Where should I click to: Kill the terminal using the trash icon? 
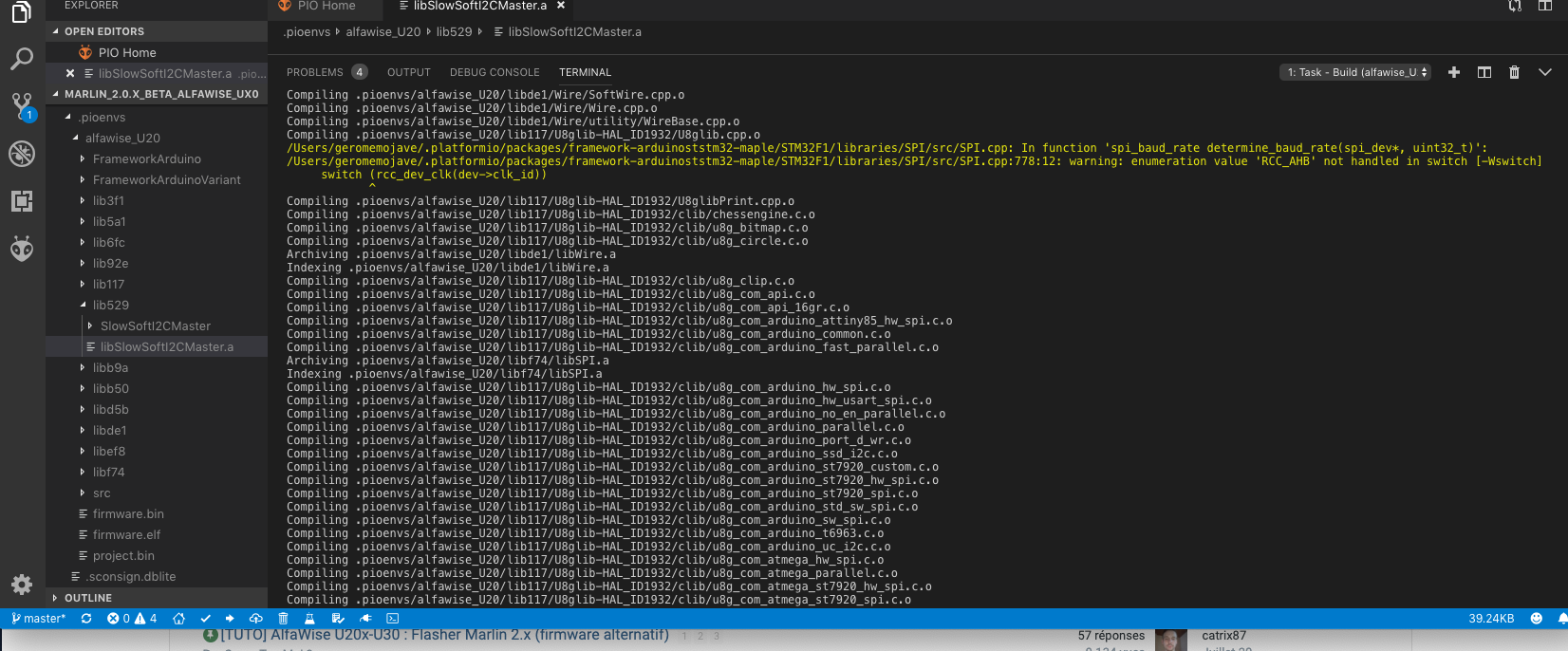point(1514,72)
